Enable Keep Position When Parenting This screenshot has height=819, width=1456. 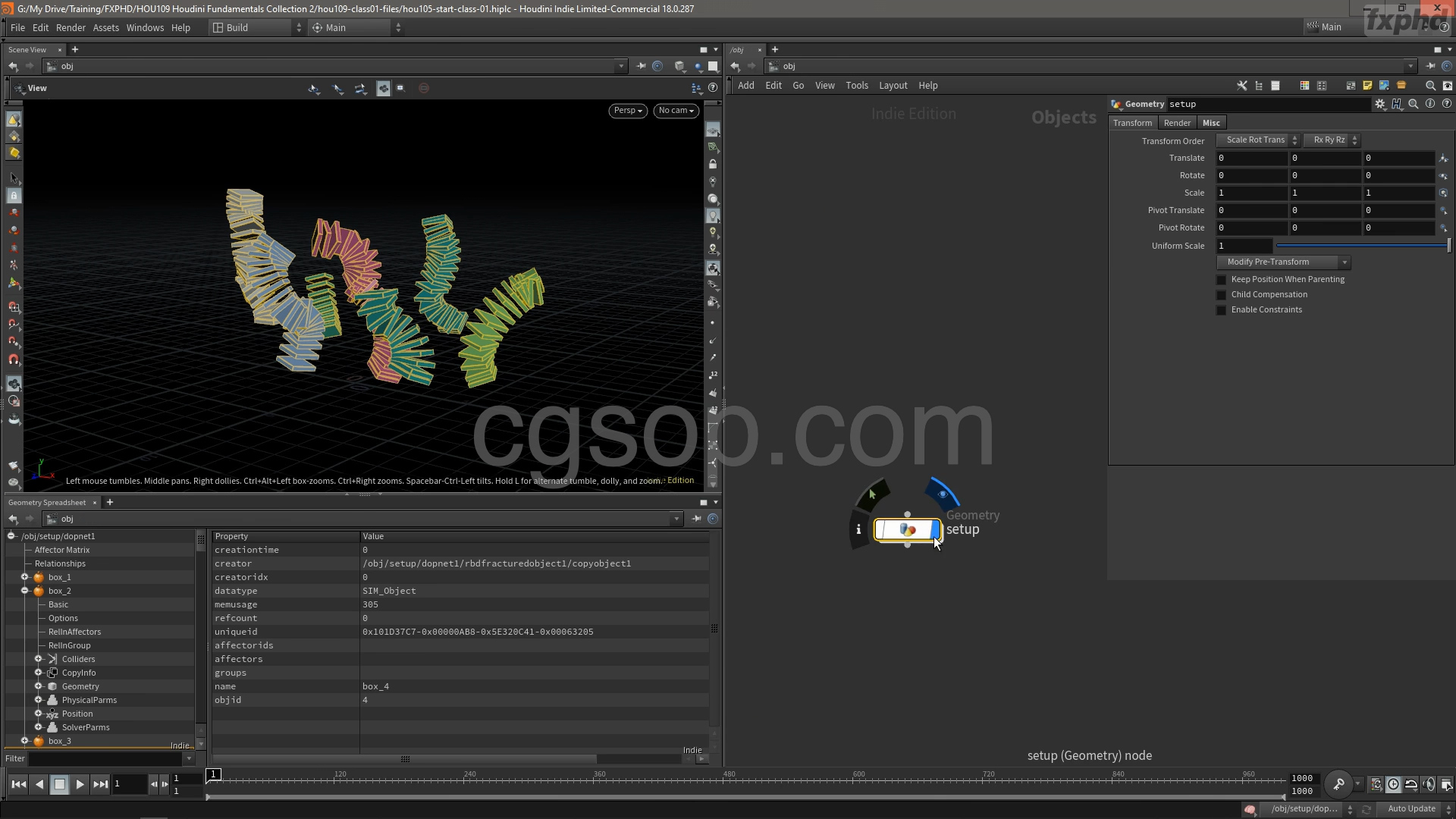tap(1221, 280)
